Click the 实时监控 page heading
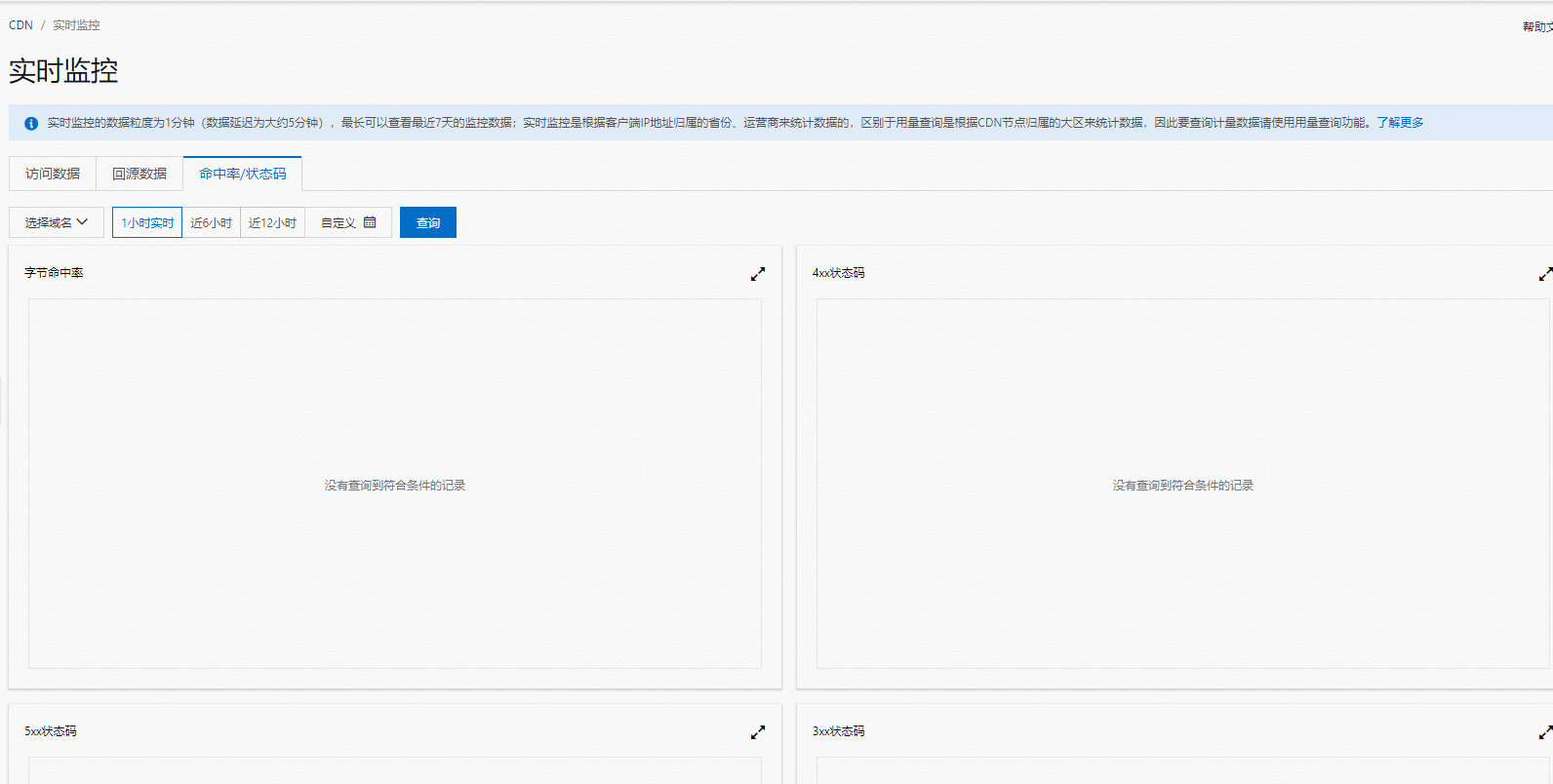The height and width of the screenshot is (784, 1553). (63, 71)
